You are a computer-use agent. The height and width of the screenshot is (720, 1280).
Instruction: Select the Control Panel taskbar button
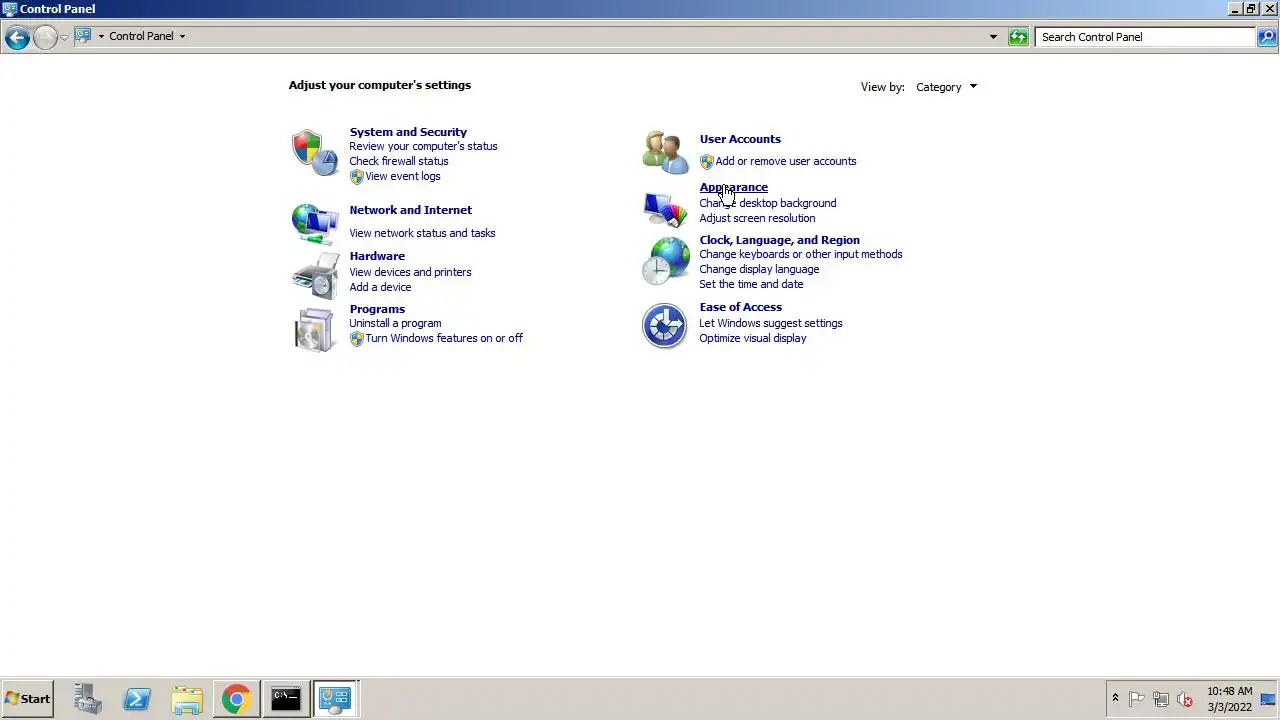coord(335,699)
